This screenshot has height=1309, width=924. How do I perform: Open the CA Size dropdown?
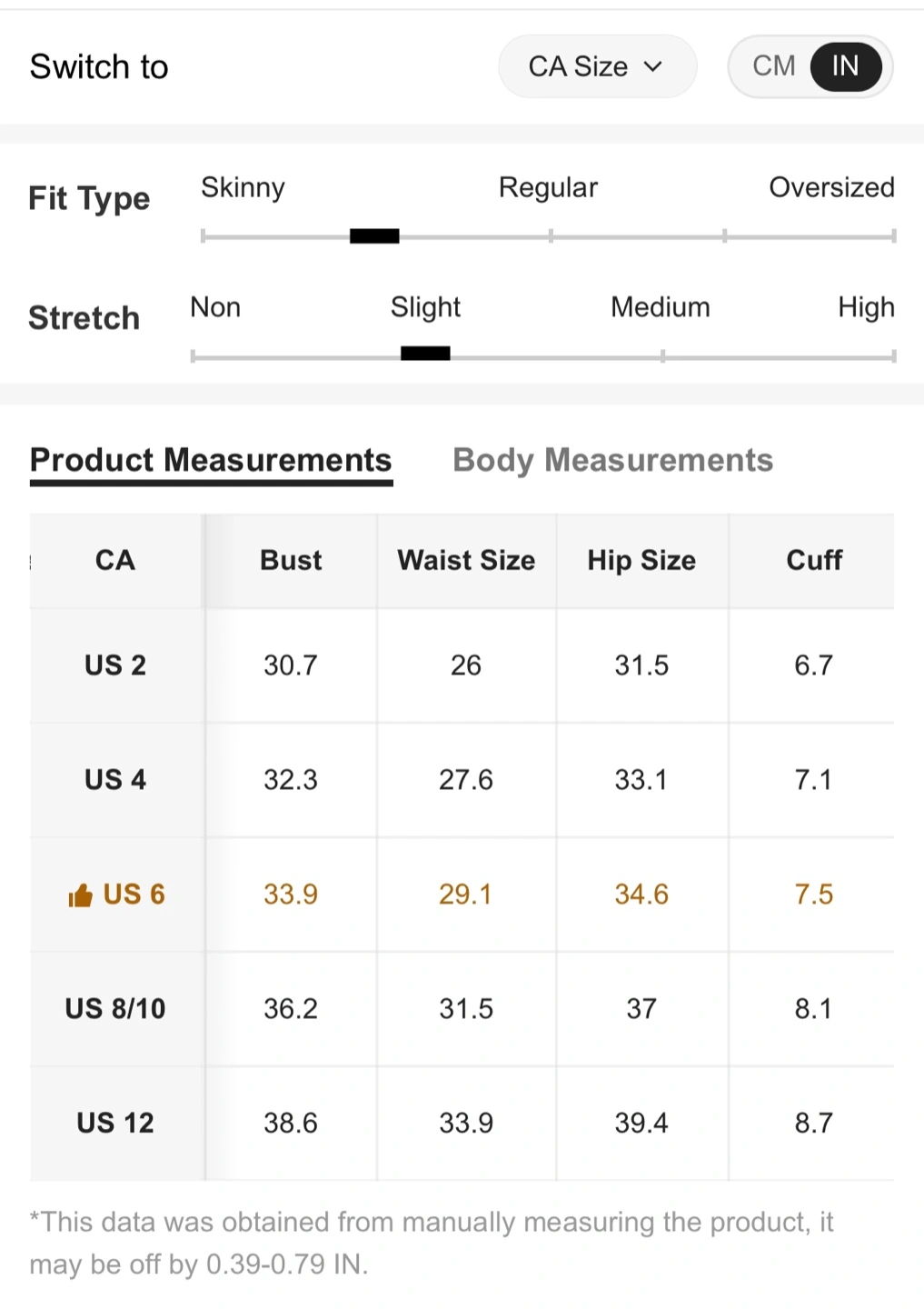(596, 66)
